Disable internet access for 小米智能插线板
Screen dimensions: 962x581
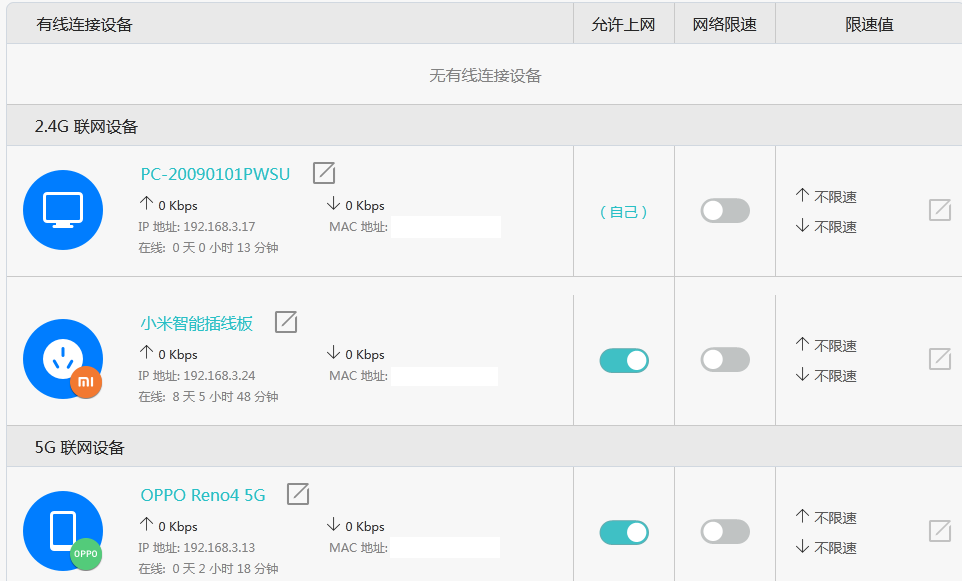point(624,360)
